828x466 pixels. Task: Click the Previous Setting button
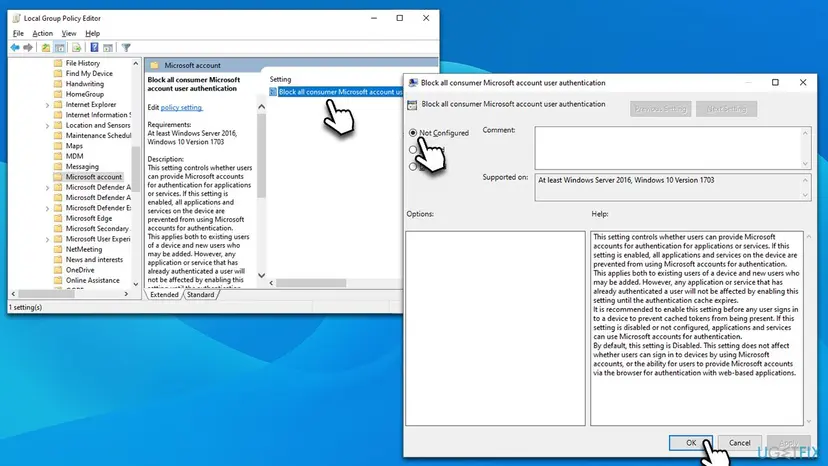tap(660, 109)
